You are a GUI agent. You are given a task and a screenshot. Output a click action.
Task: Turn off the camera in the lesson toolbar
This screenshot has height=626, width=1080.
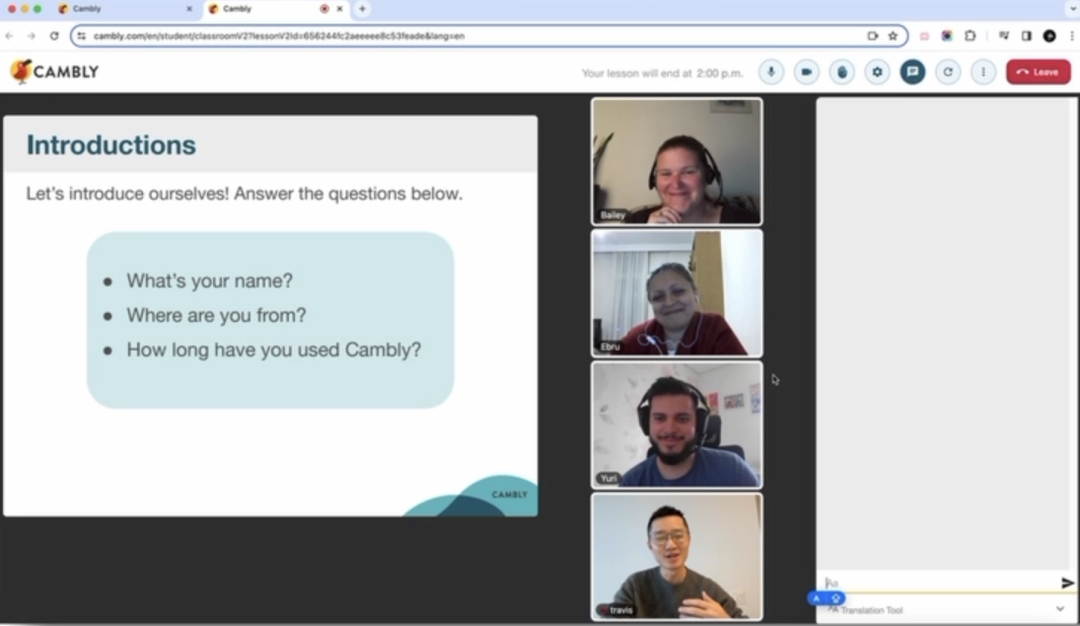click(807, 72)
